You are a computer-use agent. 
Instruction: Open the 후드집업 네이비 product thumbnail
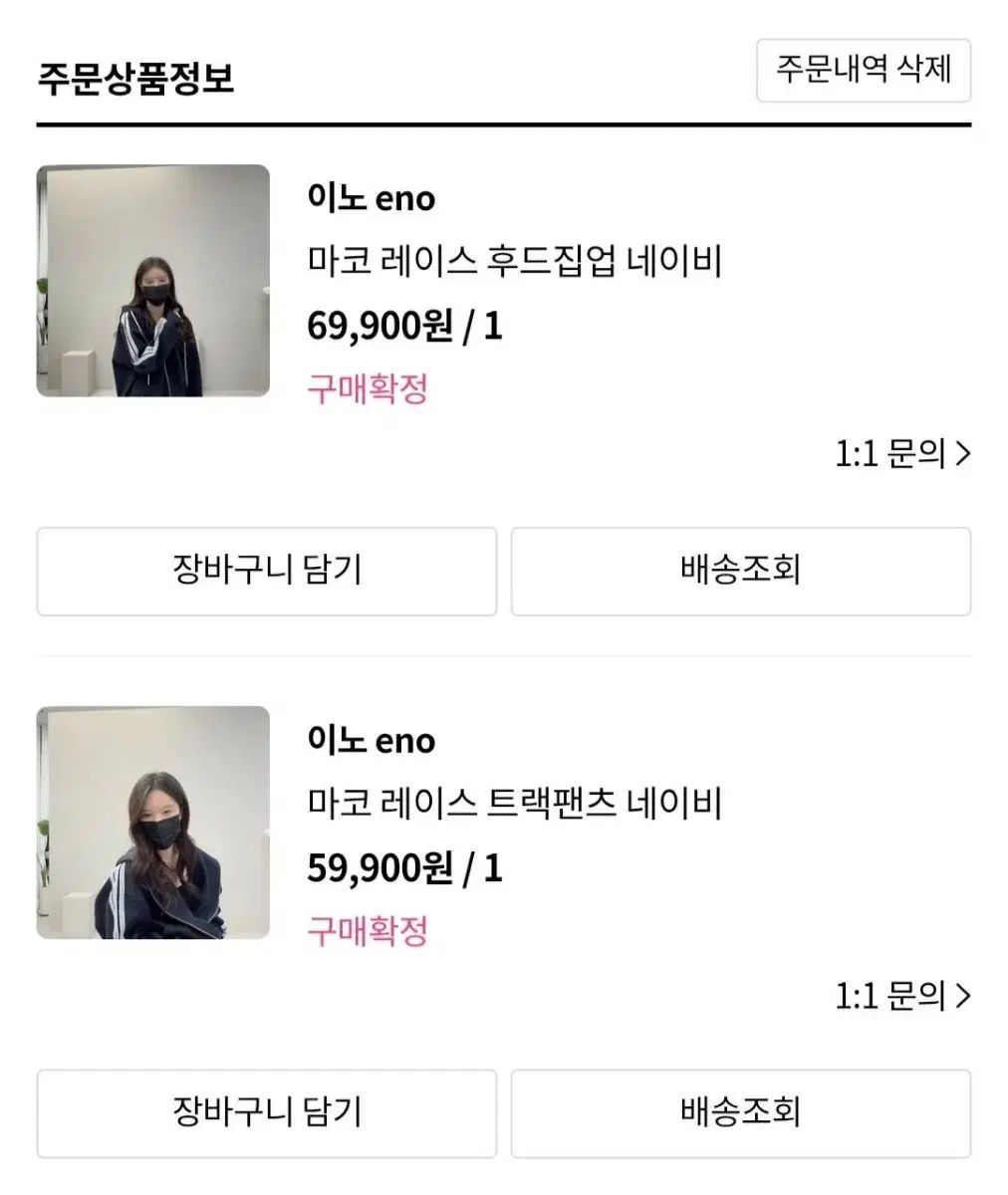(x=153, y=281)
